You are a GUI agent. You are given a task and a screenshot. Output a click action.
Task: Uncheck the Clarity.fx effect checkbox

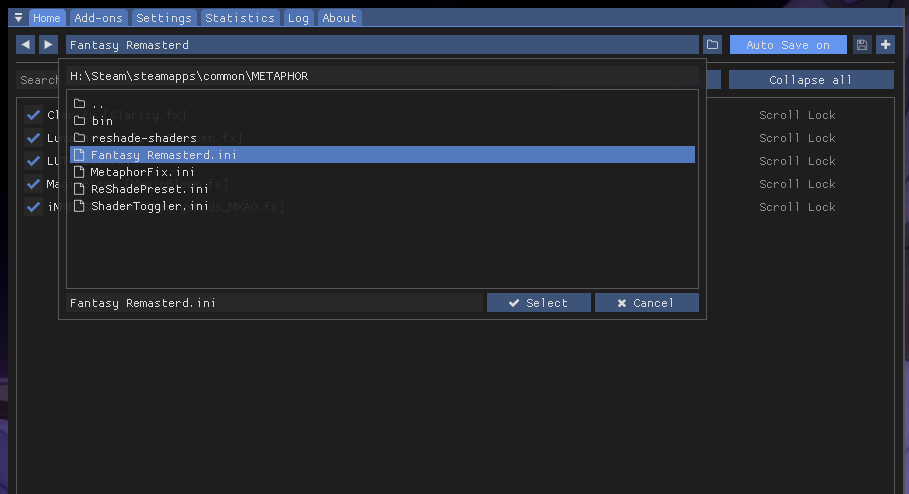(x=33, y=115)
